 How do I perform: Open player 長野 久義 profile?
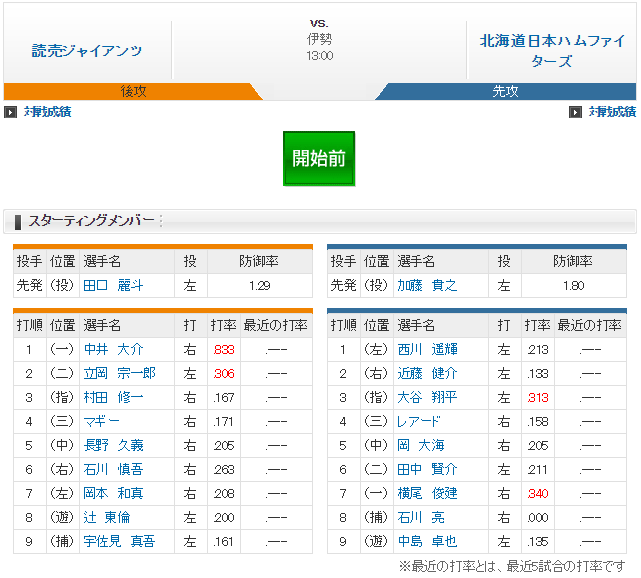tap(113, 445)
